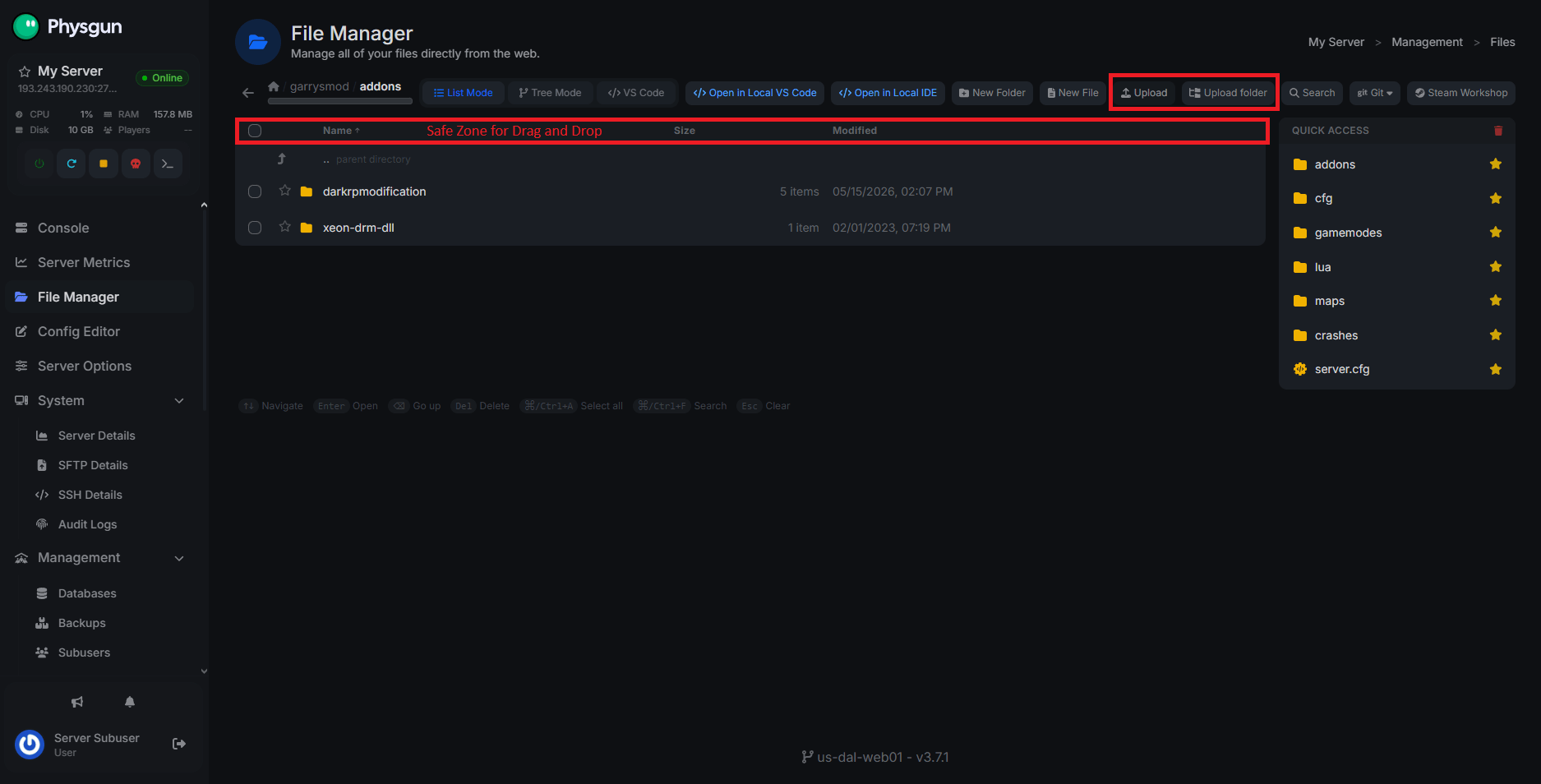This screenshot has height=784, width=1541.
Task: Kill the server using the red skull icon
Action: [x=136, y=164]
